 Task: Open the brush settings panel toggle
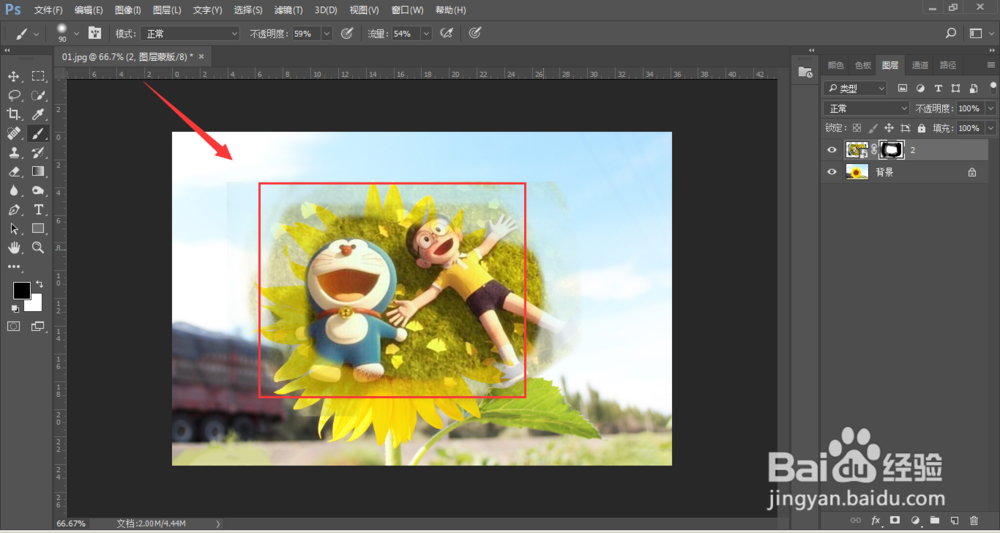pos(94,33)
